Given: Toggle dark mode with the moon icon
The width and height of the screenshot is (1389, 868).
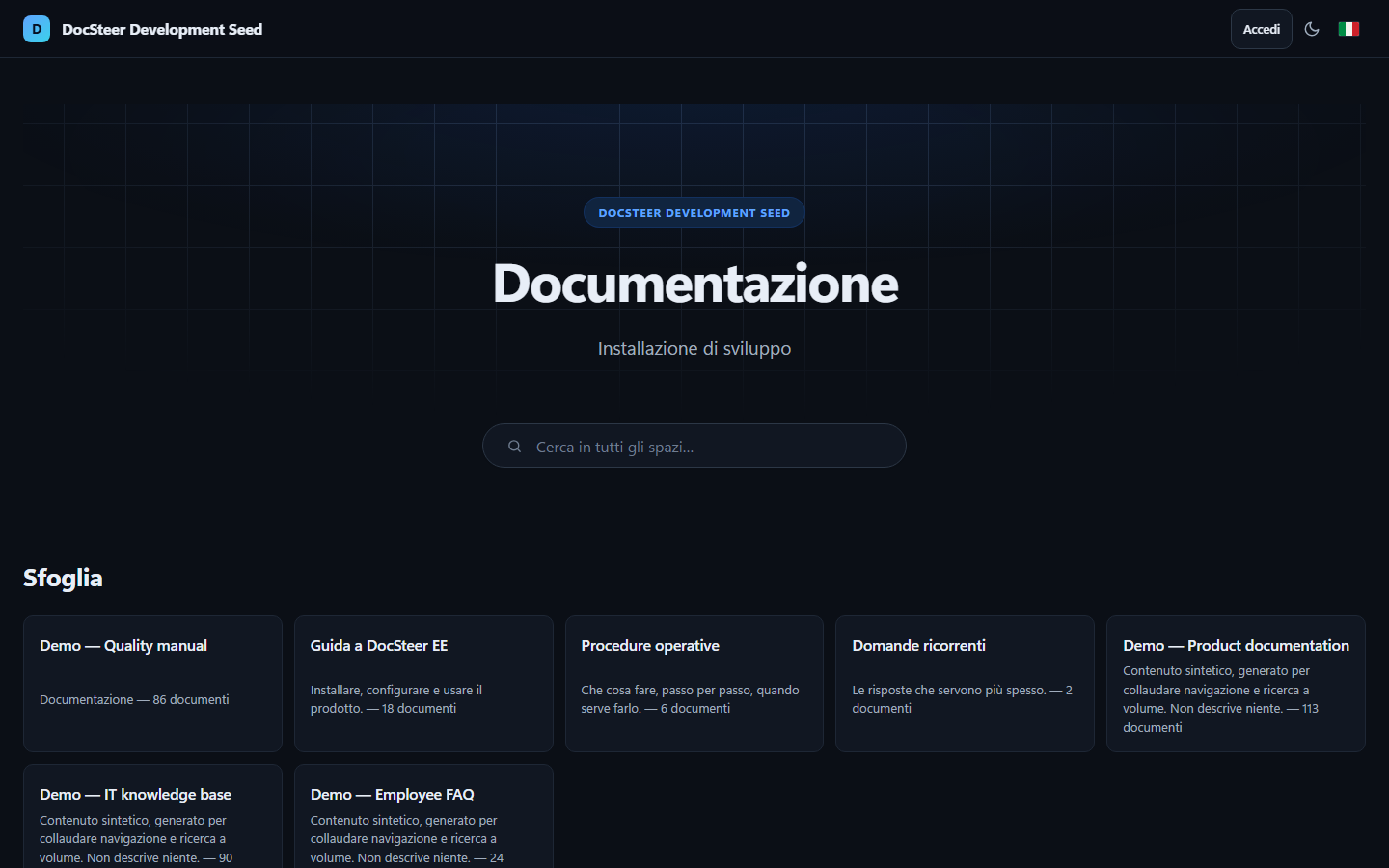Looking at the screenshot, I should point(1312,29).
